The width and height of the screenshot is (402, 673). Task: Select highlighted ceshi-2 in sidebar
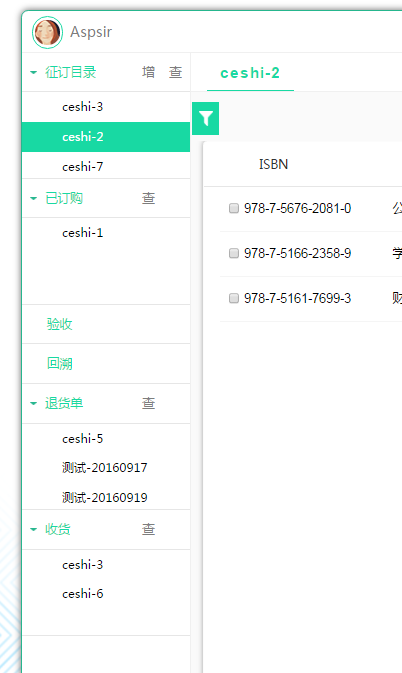[x=106, y=137]
